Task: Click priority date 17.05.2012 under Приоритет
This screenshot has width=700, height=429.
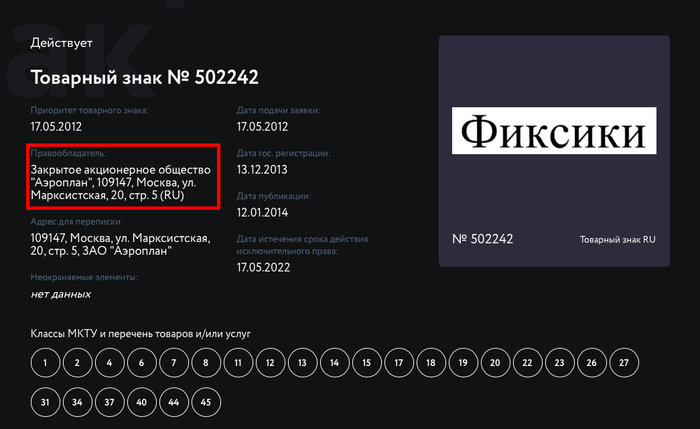Action: click(x=56, y=127)
